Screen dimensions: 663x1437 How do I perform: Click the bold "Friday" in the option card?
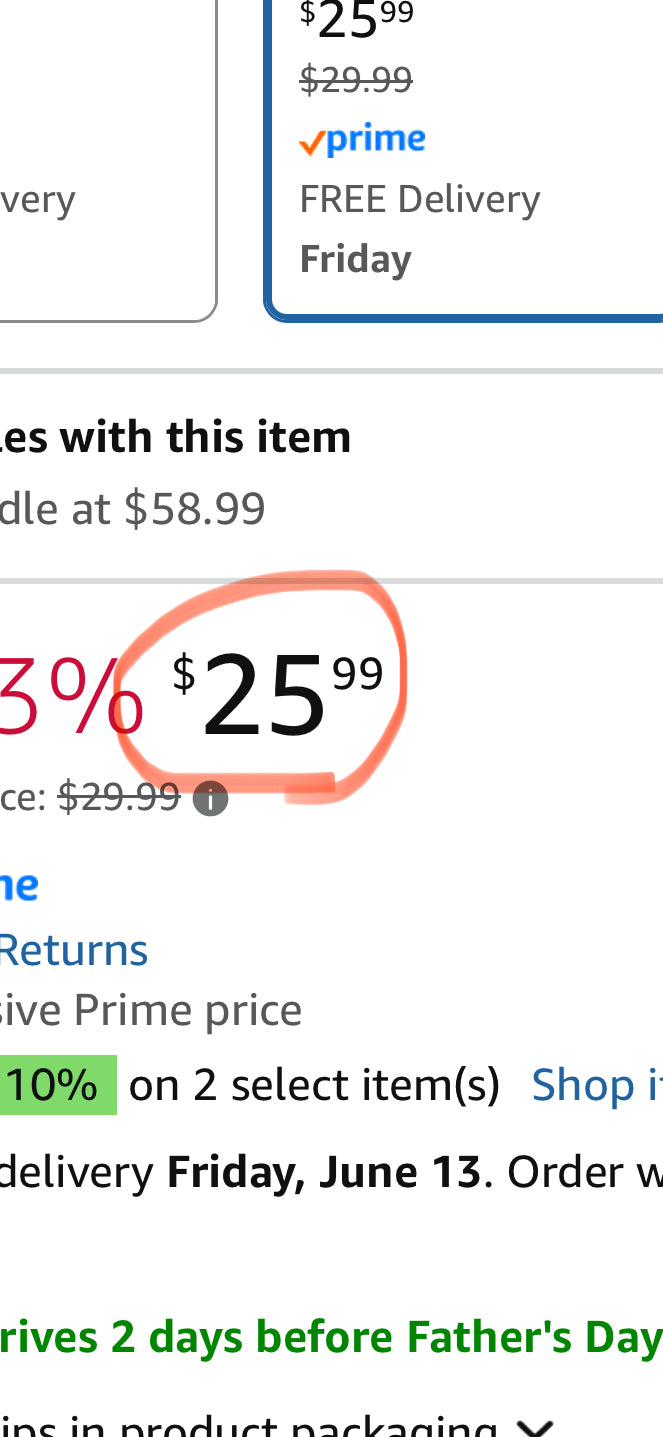356,259
